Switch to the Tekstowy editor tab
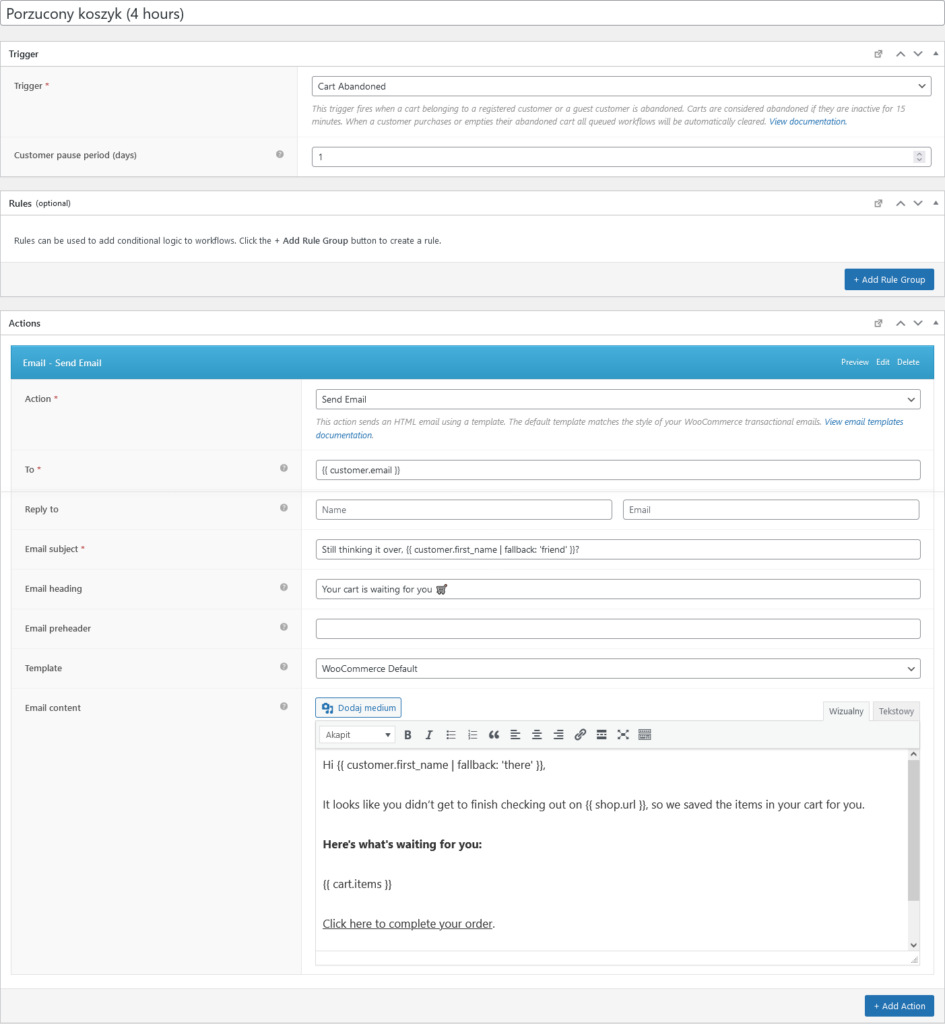This screenshot has height=1024, width=945. pos(896,711)
